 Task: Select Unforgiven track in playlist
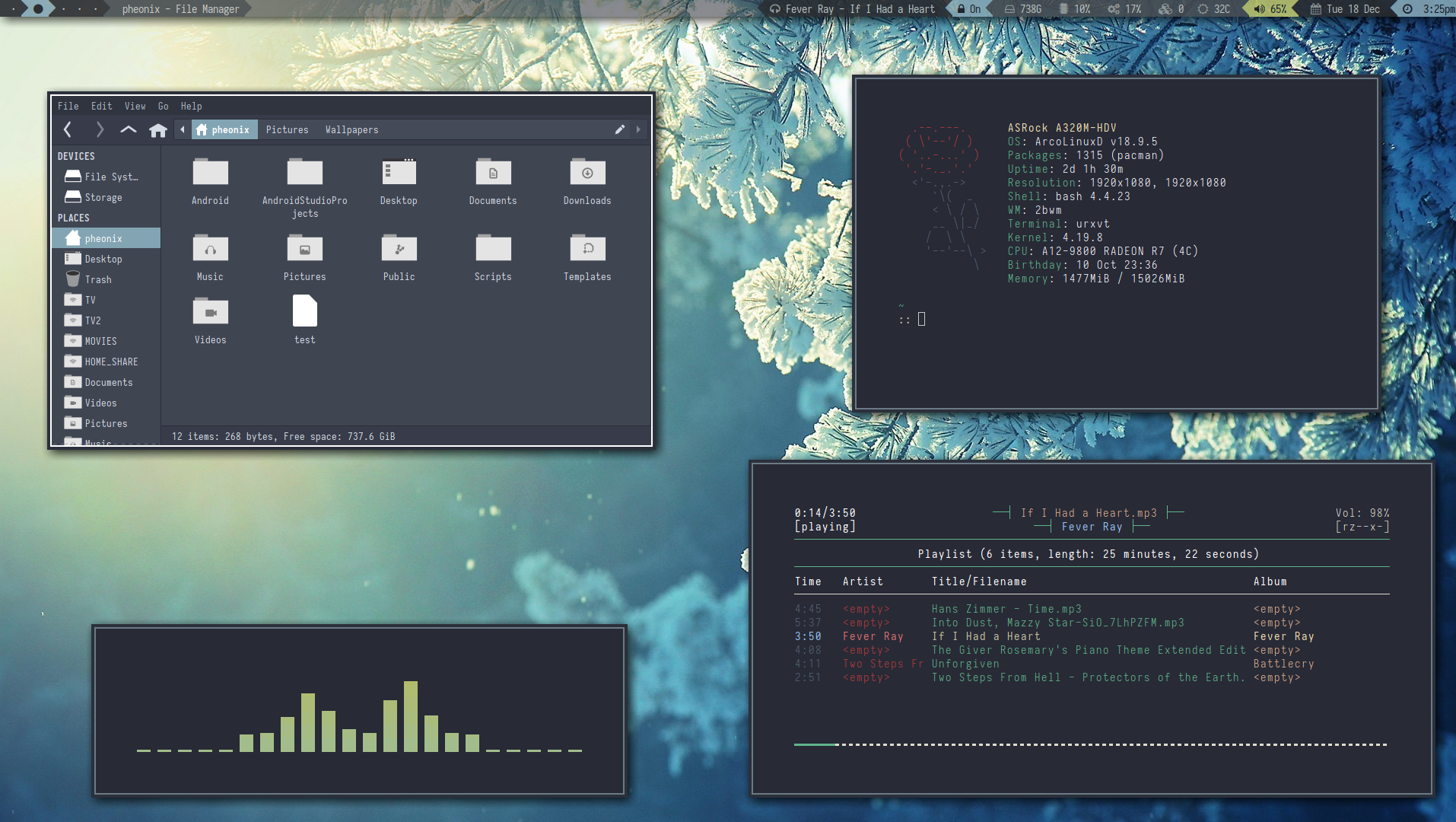[1091, 664]
